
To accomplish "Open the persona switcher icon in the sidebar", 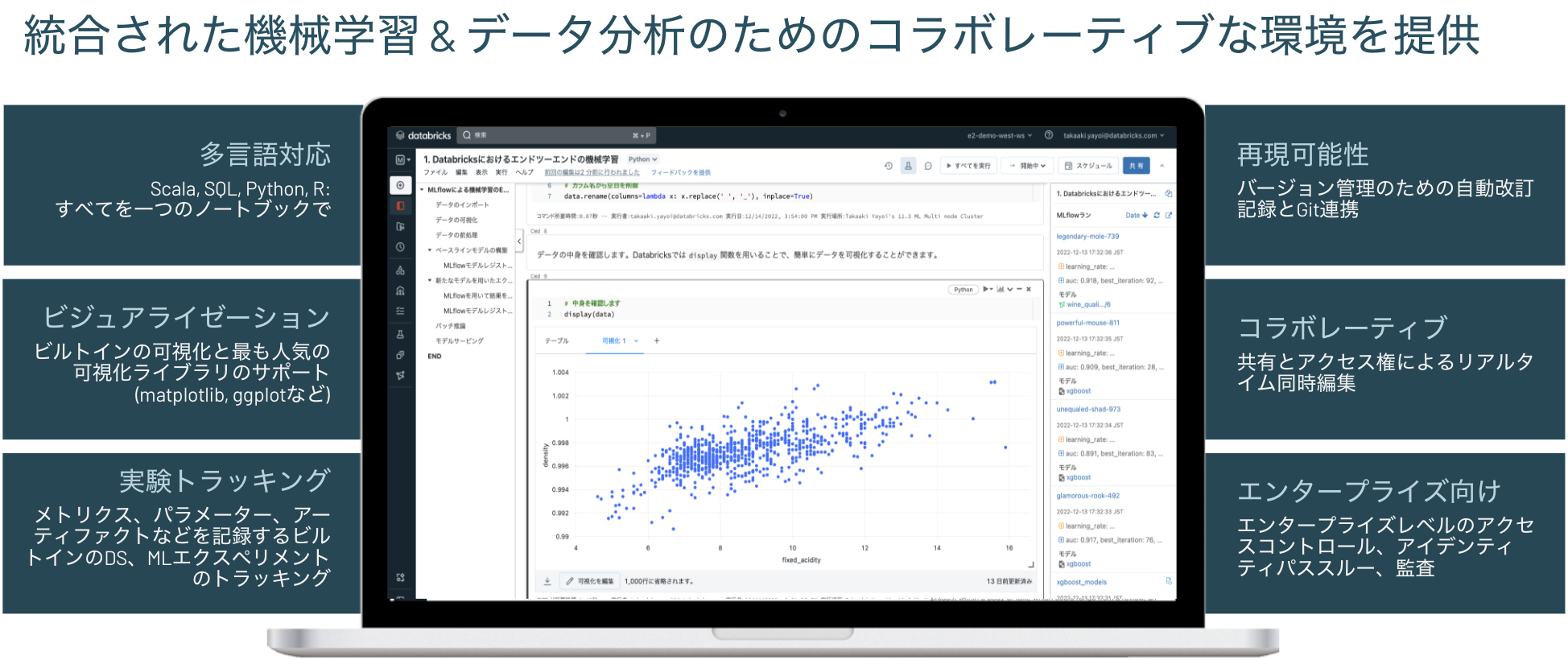I will tap(402, 160).
